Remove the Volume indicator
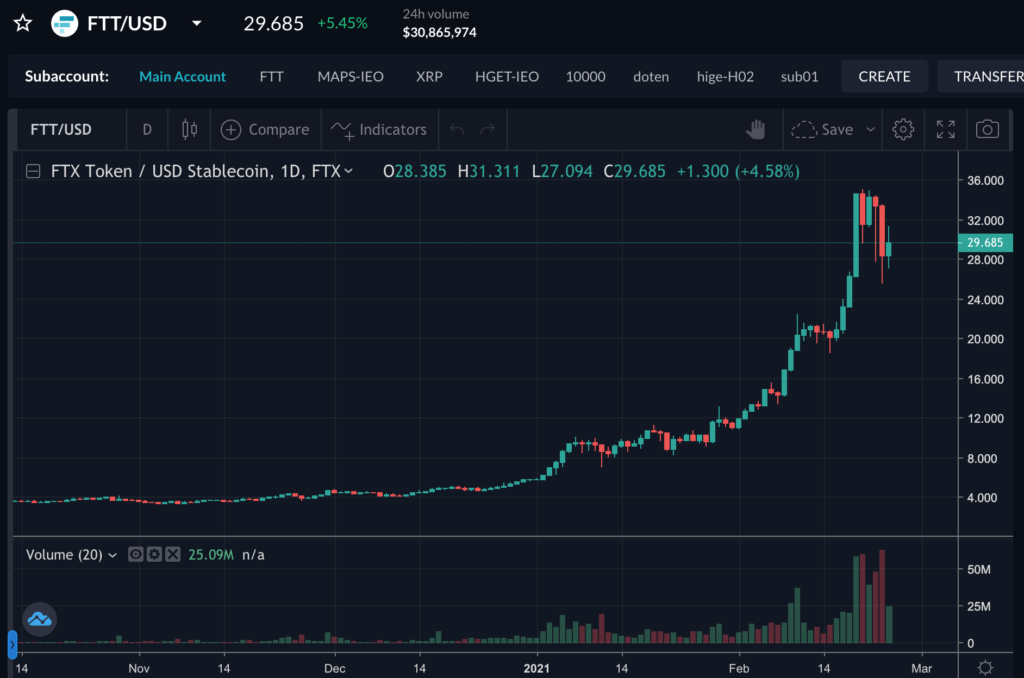 click(x=172, y=555)
